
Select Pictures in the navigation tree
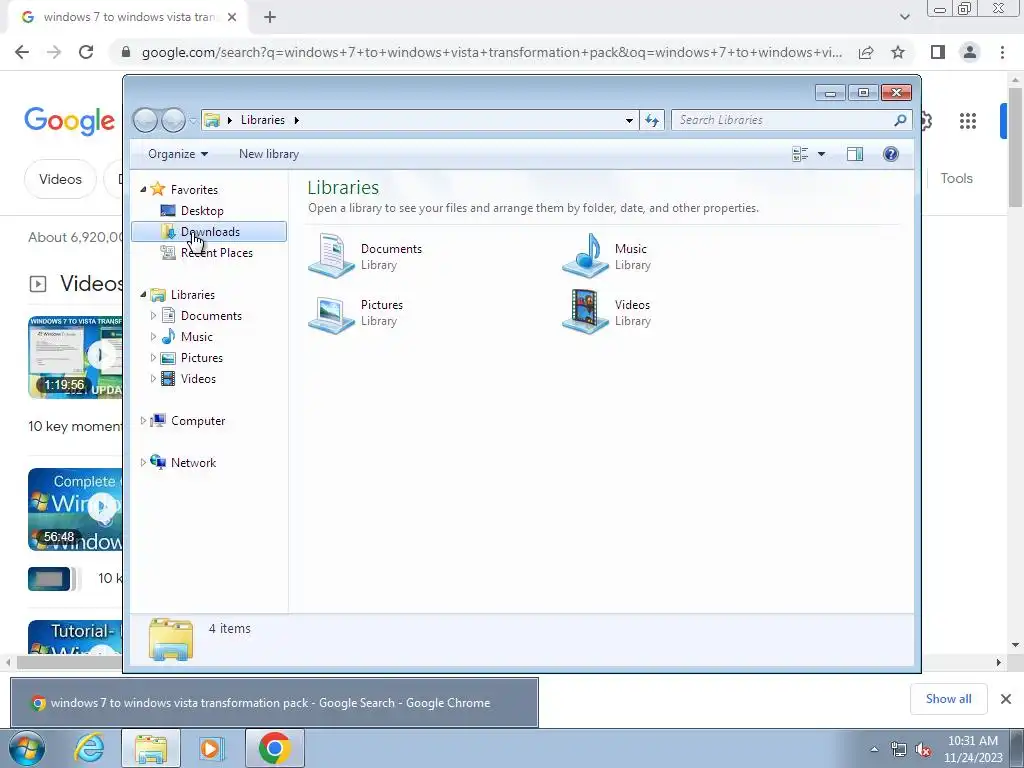[202, 358]
